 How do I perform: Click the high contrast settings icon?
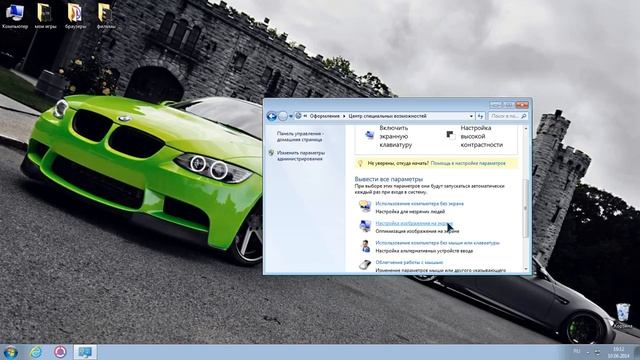tap(450, 135)
